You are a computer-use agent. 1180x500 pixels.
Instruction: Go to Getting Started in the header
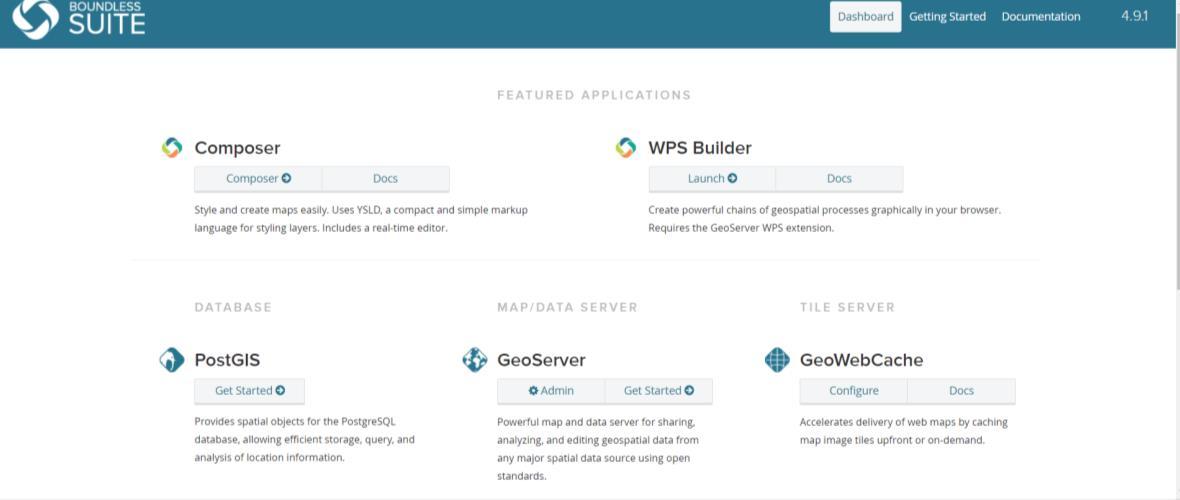click(x=947, y=17)
